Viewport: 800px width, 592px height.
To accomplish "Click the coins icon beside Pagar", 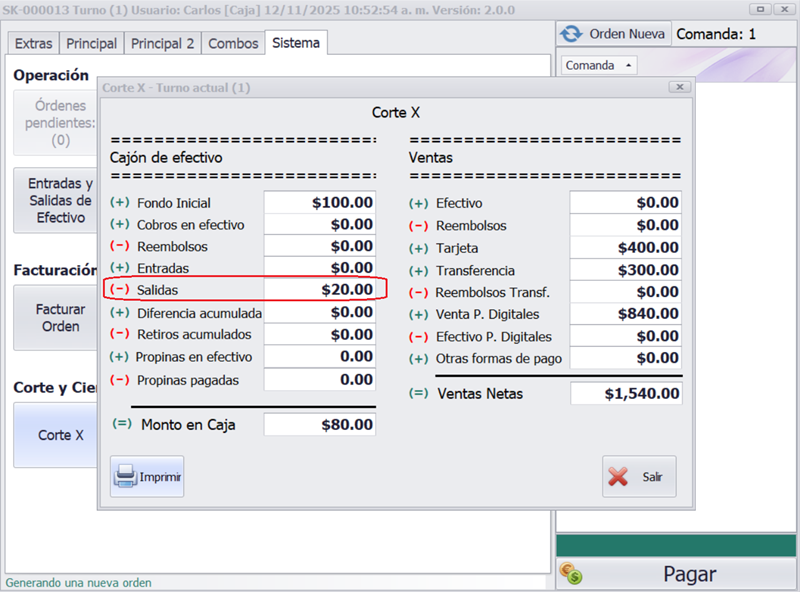I will [571, 574].
